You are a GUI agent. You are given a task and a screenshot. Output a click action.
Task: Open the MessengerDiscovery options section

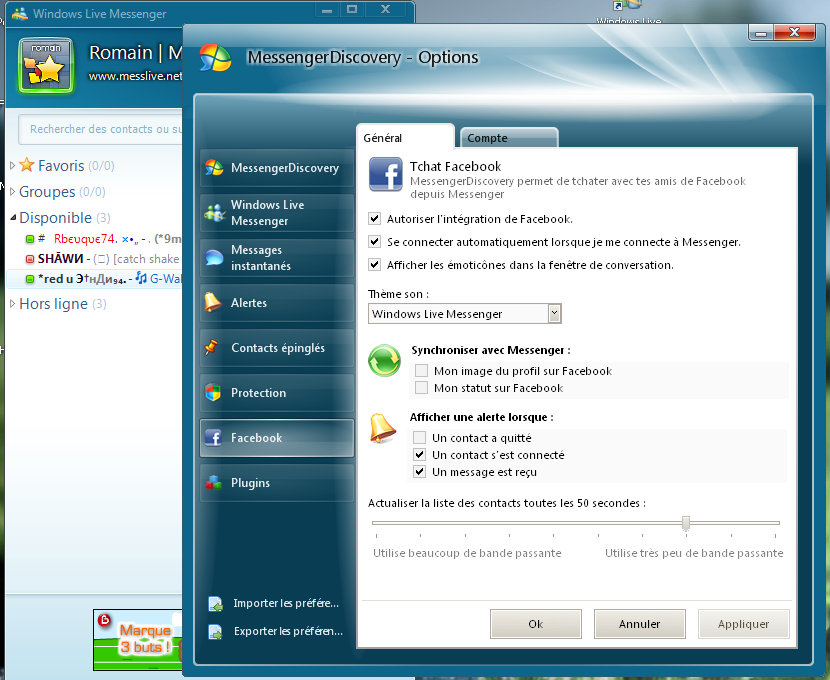click(277, 167)
